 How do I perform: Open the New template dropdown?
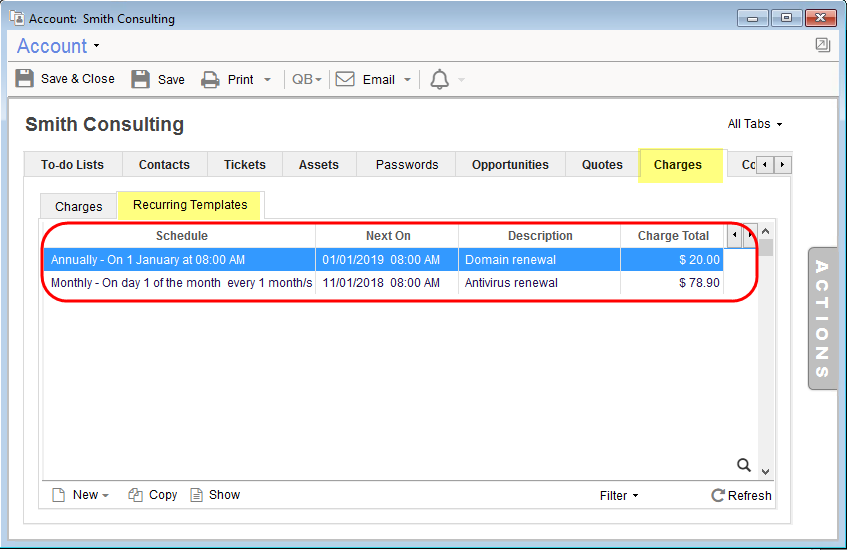pos(80,495)
